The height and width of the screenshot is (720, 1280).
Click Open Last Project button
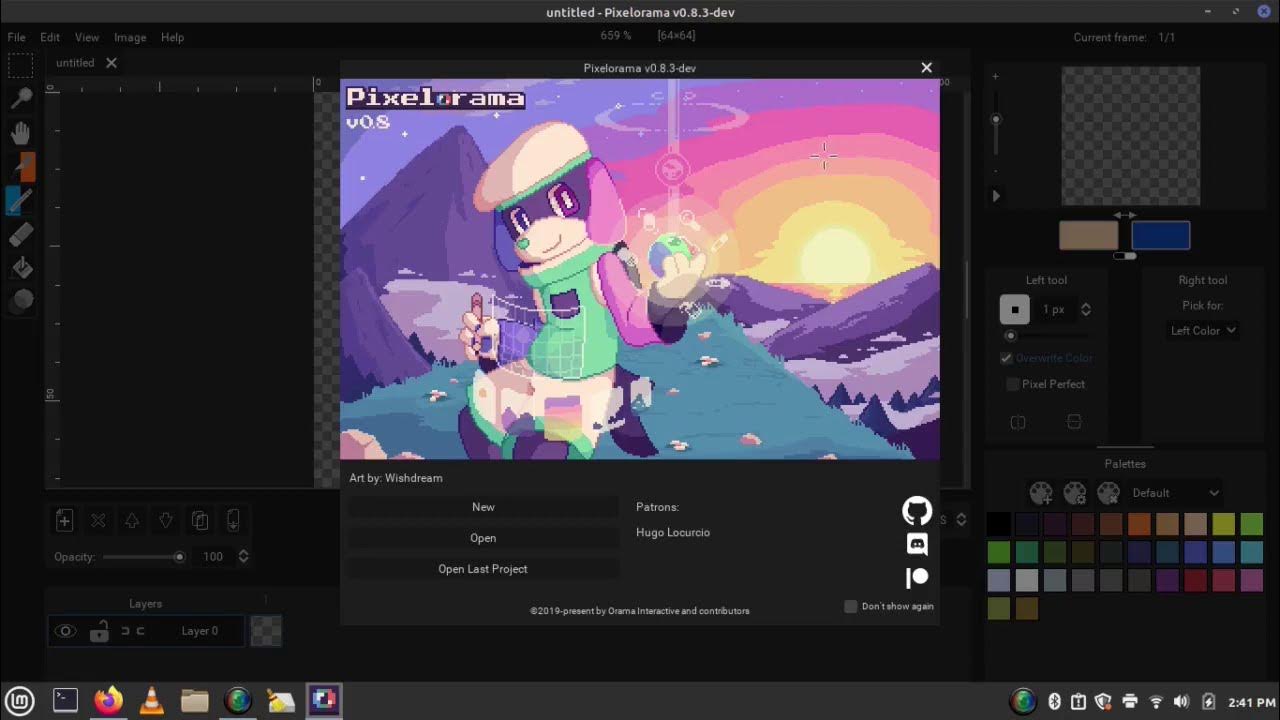point(483,569)
